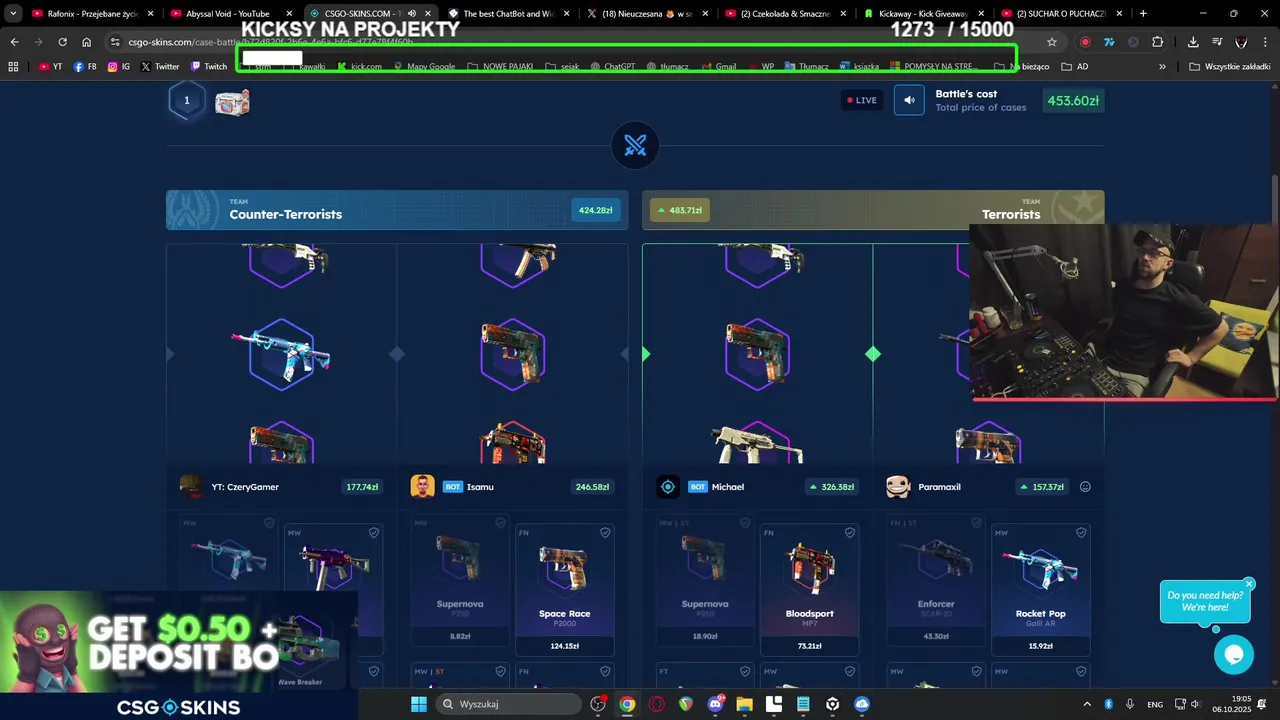Switch to the Abyssal Void YouTube tab

[232, 14]
